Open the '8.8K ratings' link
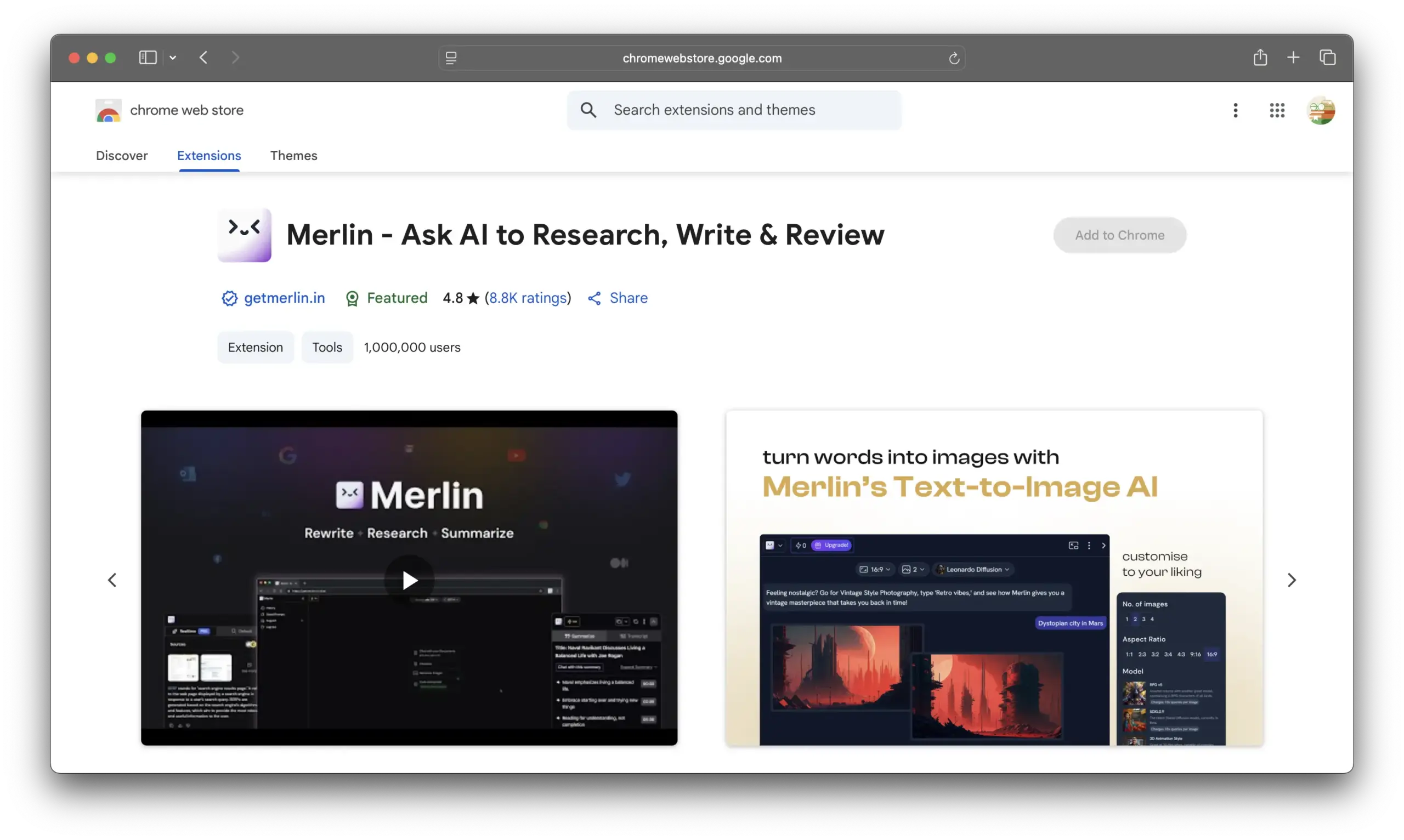The height and width of the screenshot is (840, 1404). click(x=528, y=298)
